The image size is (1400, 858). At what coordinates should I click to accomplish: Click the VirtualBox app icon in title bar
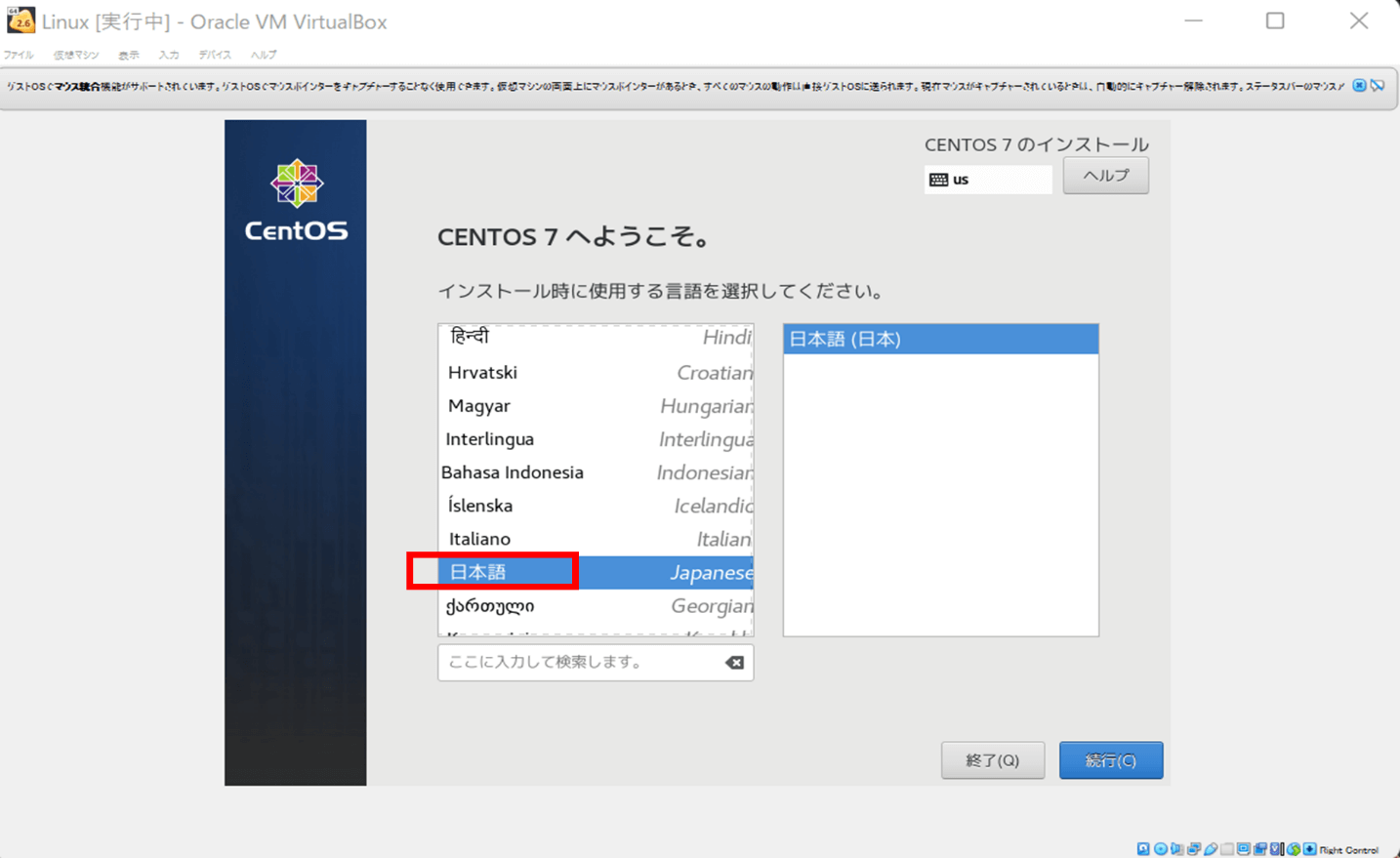pos(20,20)
